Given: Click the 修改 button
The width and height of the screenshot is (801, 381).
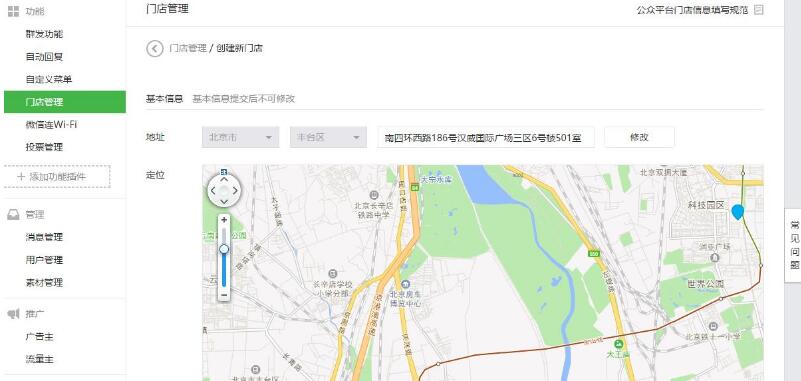Looking at the screenshot, I should [639, 137].
